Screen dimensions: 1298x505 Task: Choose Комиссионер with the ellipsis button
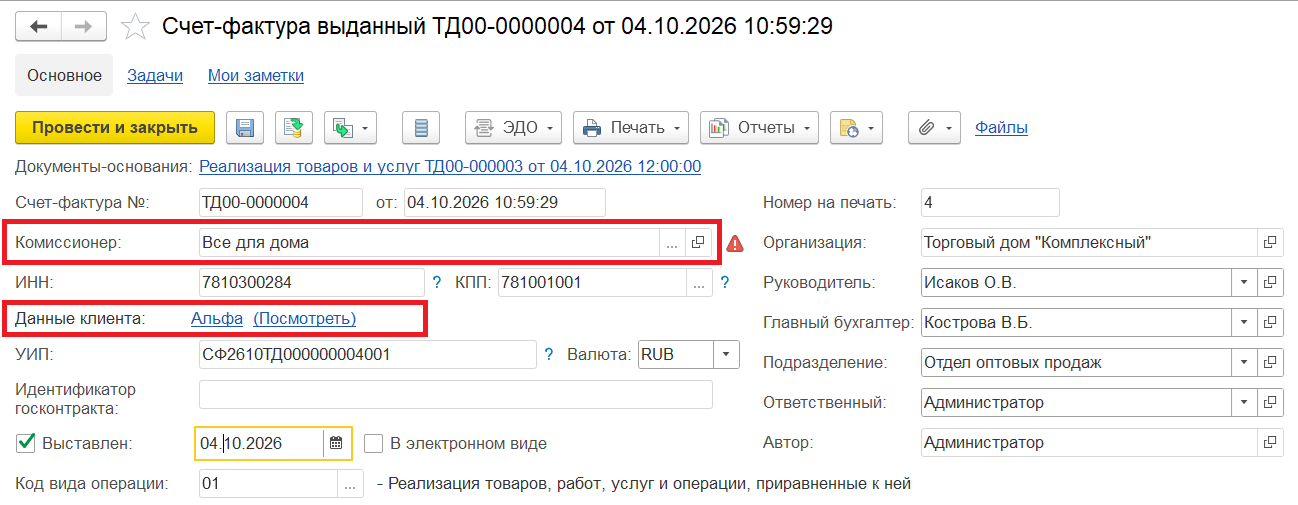click(x=672, y=242)
